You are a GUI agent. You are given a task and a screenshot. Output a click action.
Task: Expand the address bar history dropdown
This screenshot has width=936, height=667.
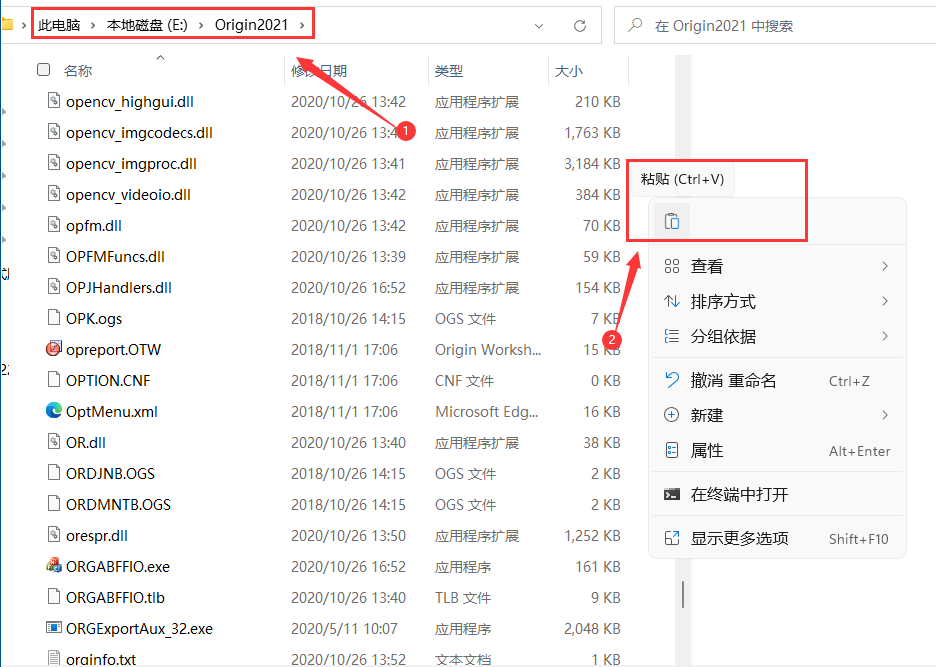point(538,26)
